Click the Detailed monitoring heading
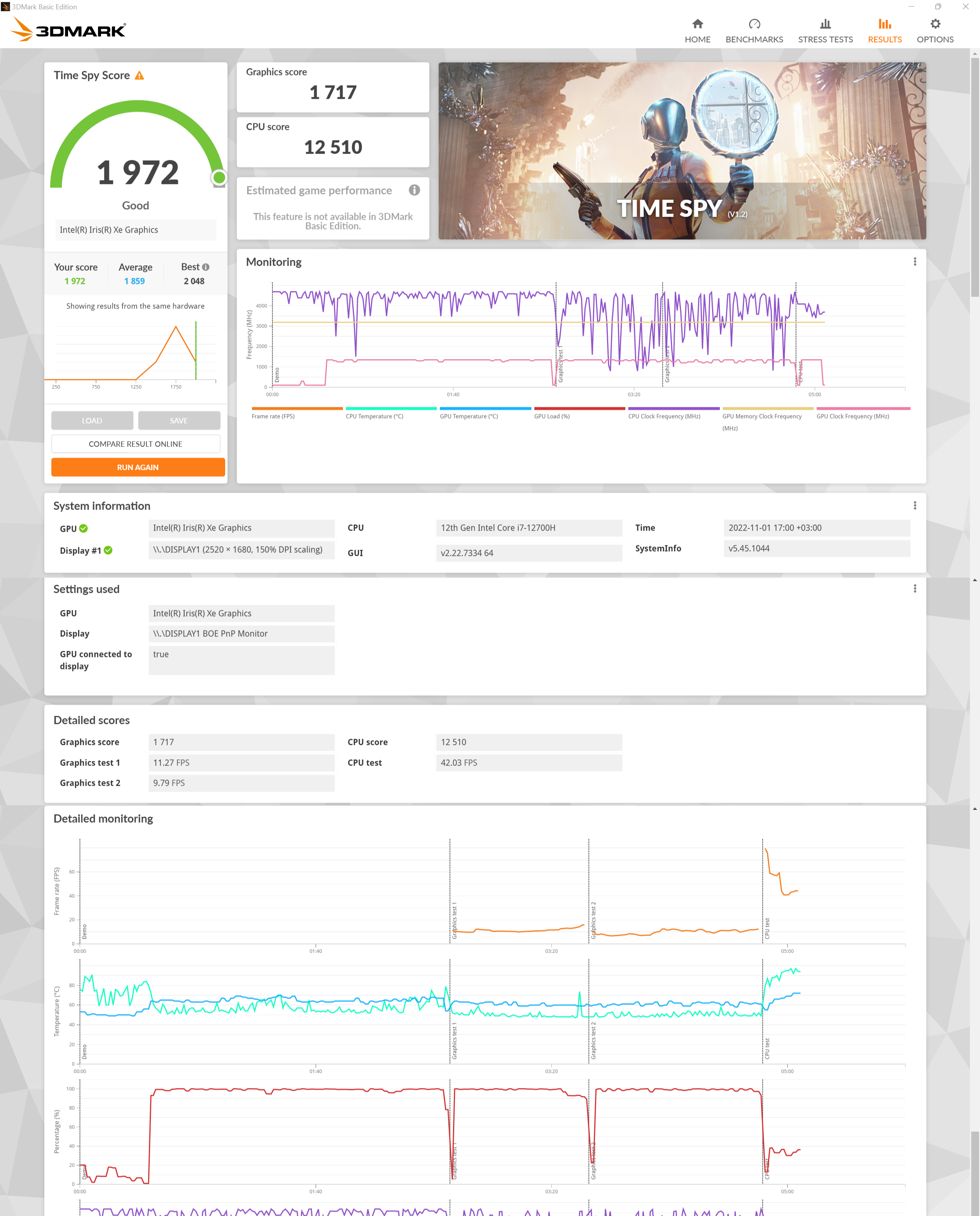980x1216 pixels. pos(103,818)
